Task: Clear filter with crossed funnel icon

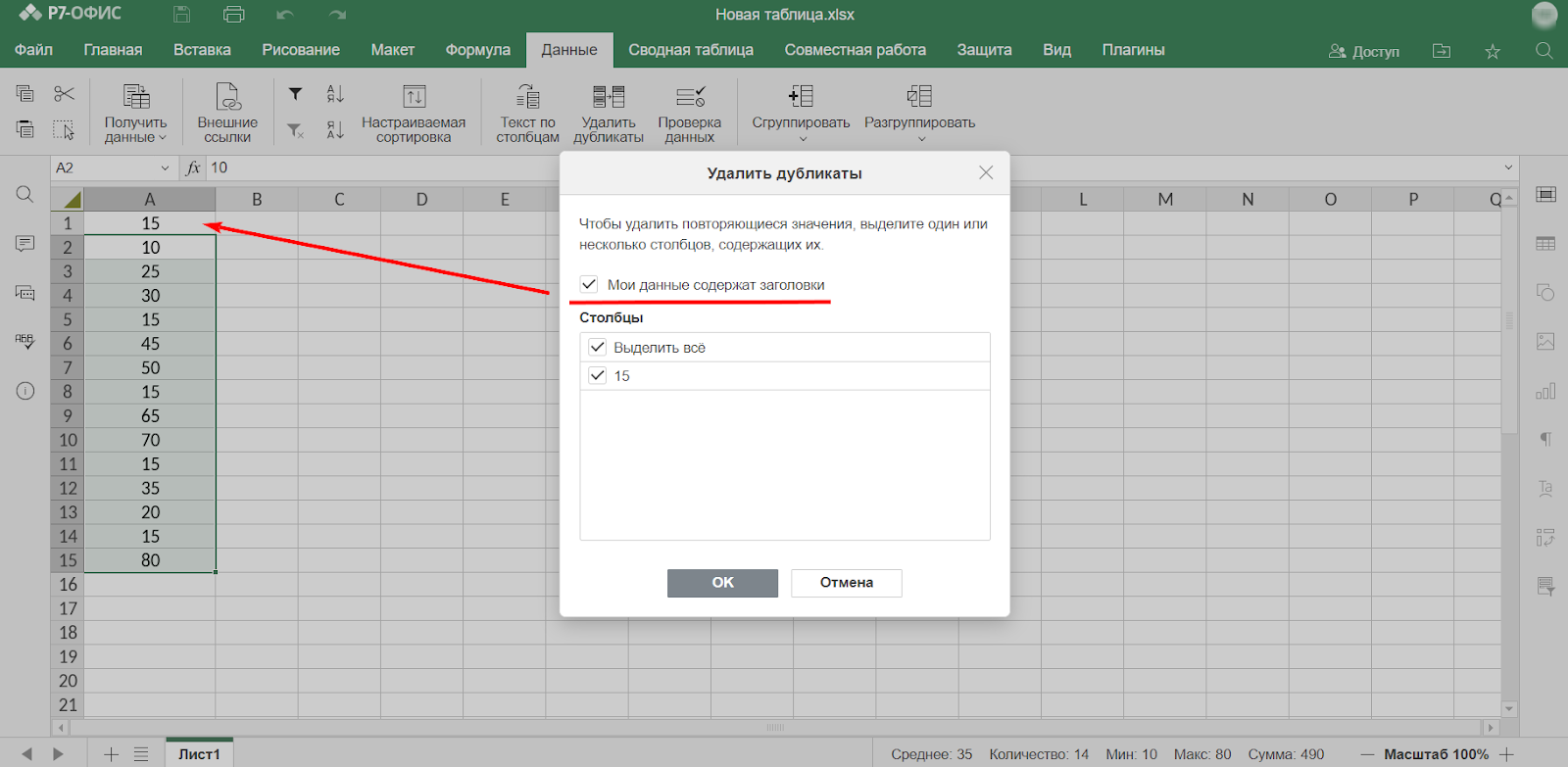Action: (295, 129)
